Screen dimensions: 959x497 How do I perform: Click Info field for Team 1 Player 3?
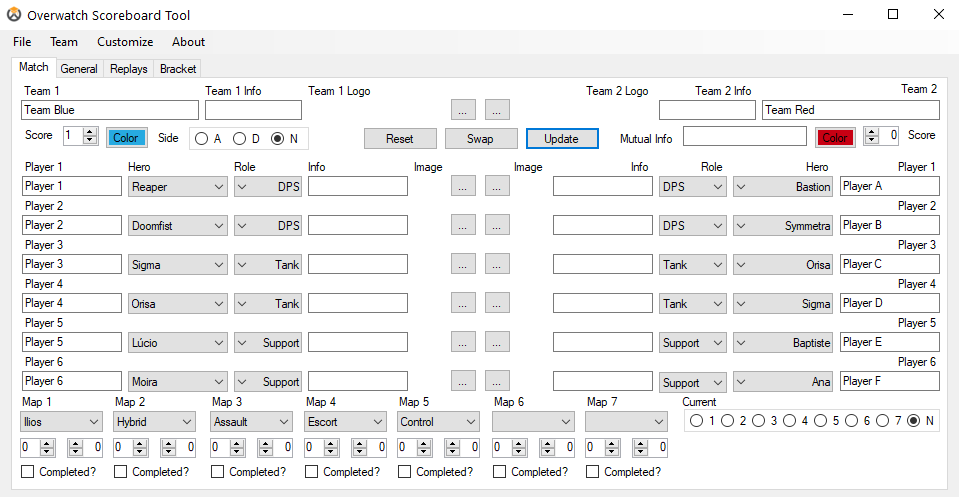click(358, 264)
